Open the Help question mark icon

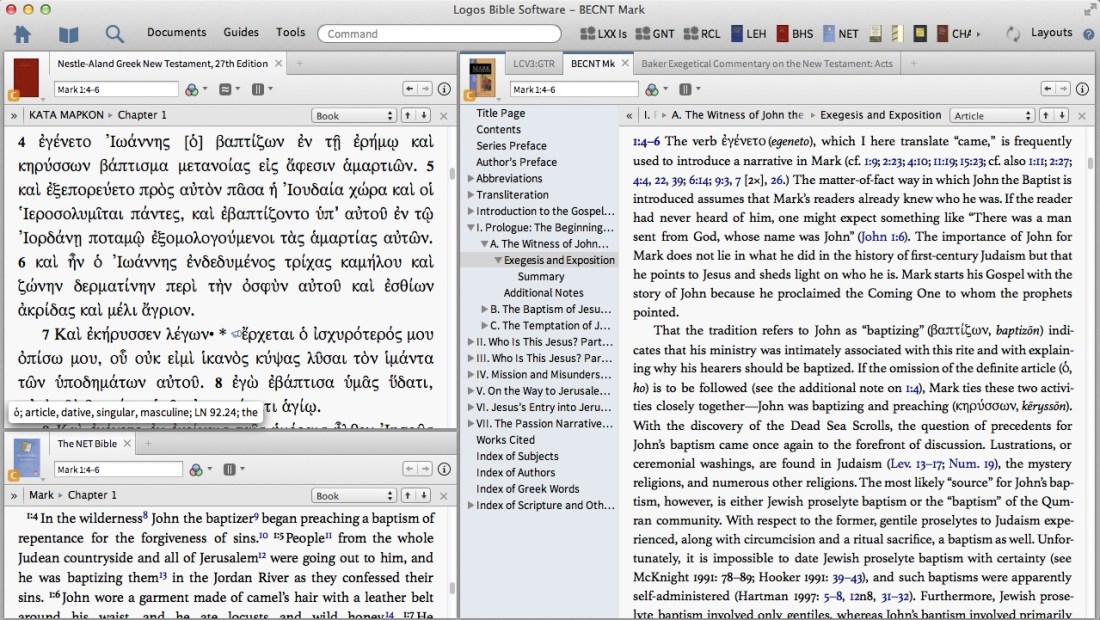click(1088, 34)
